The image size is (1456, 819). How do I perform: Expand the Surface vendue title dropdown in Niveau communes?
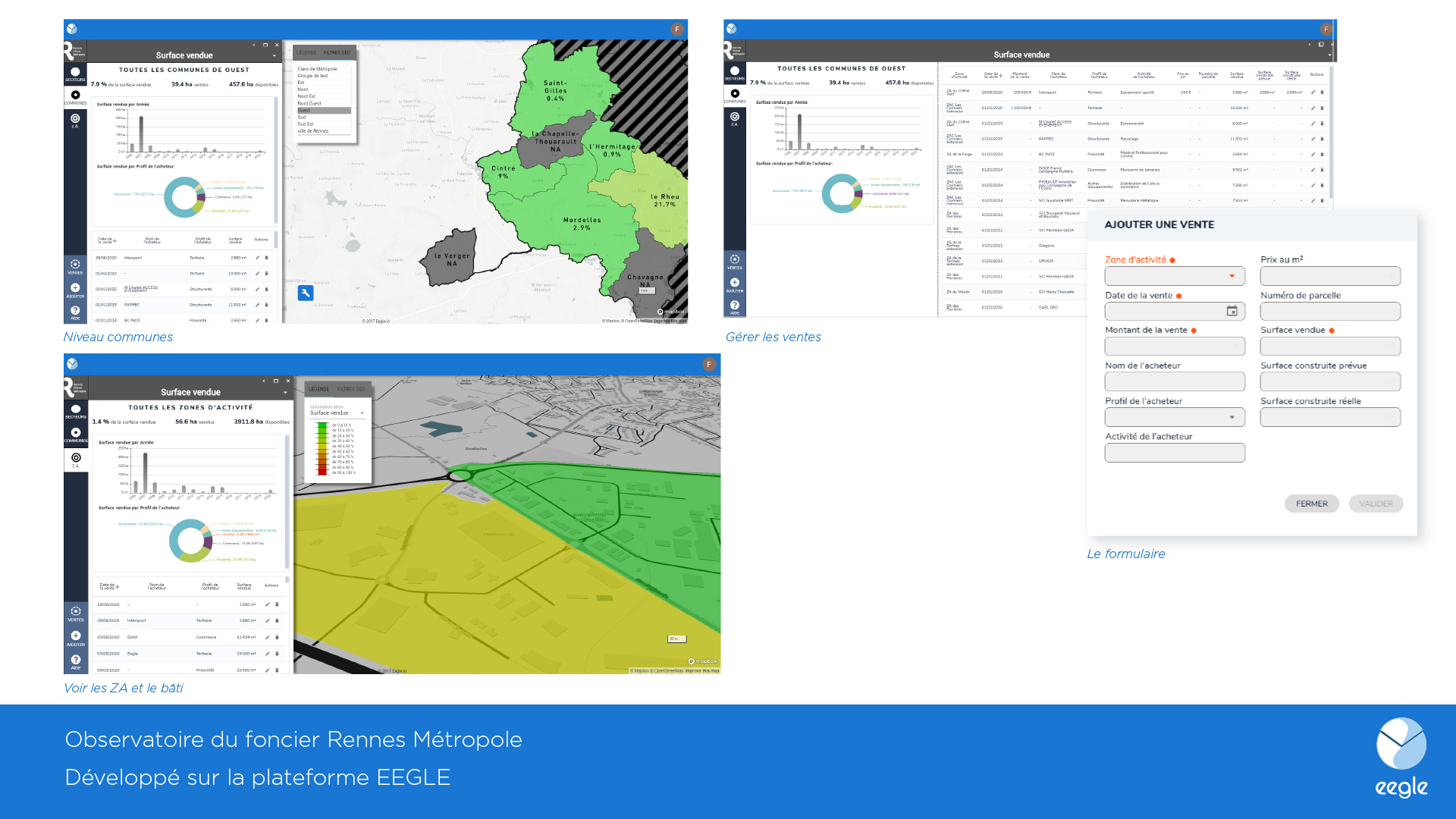(x=275, y=55)
